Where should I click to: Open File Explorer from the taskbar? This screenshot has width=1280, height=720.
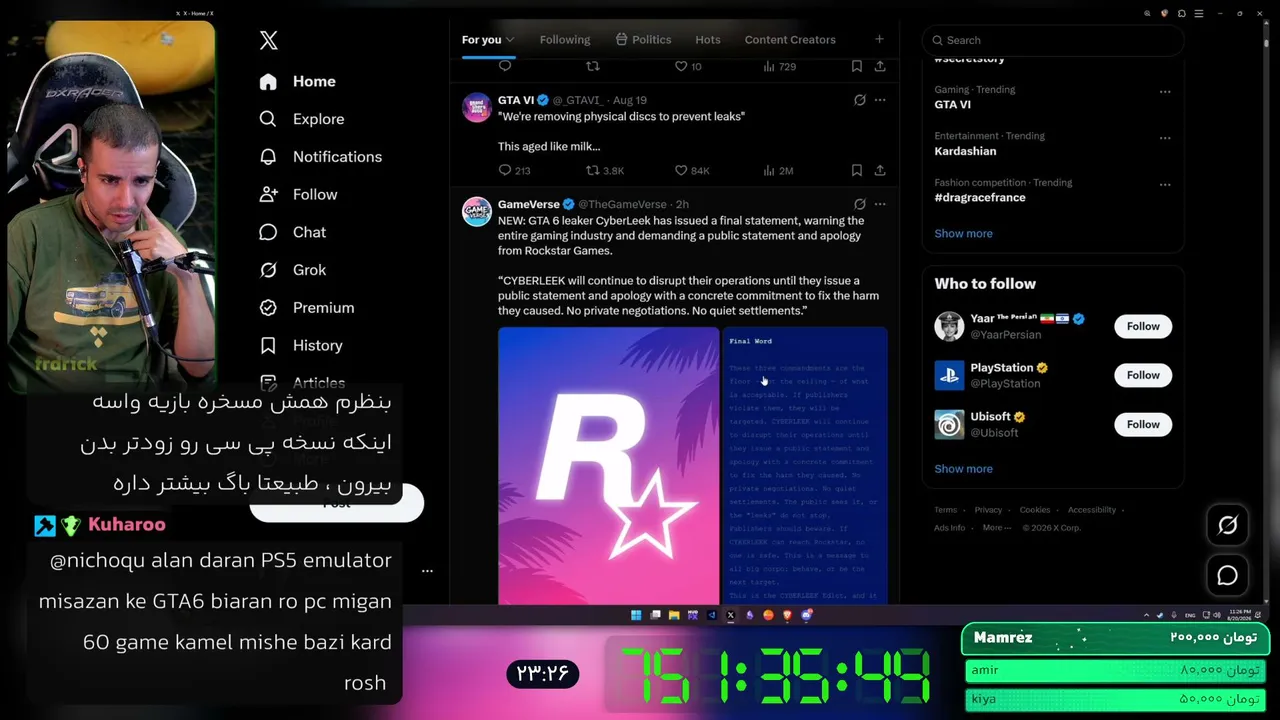tap(674, 615)
